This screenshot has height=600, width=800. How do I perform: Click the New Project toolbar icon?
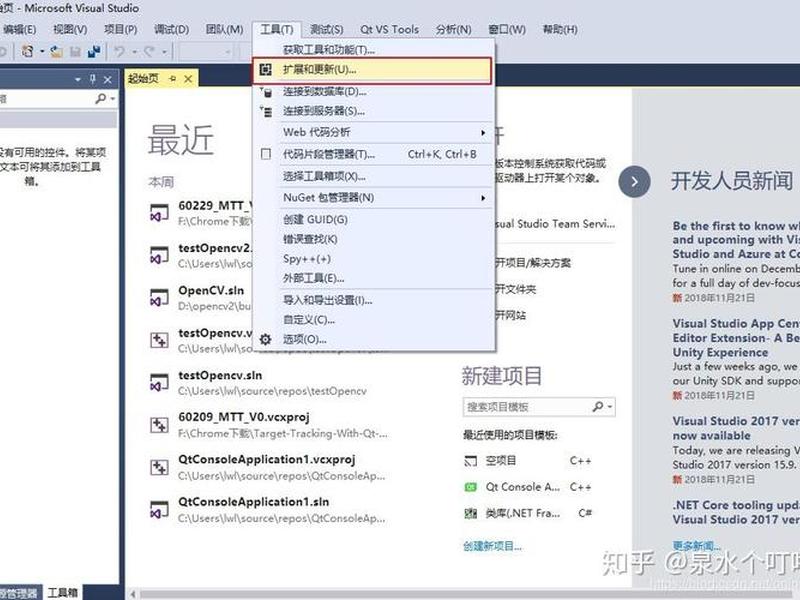tap(28, 52)
